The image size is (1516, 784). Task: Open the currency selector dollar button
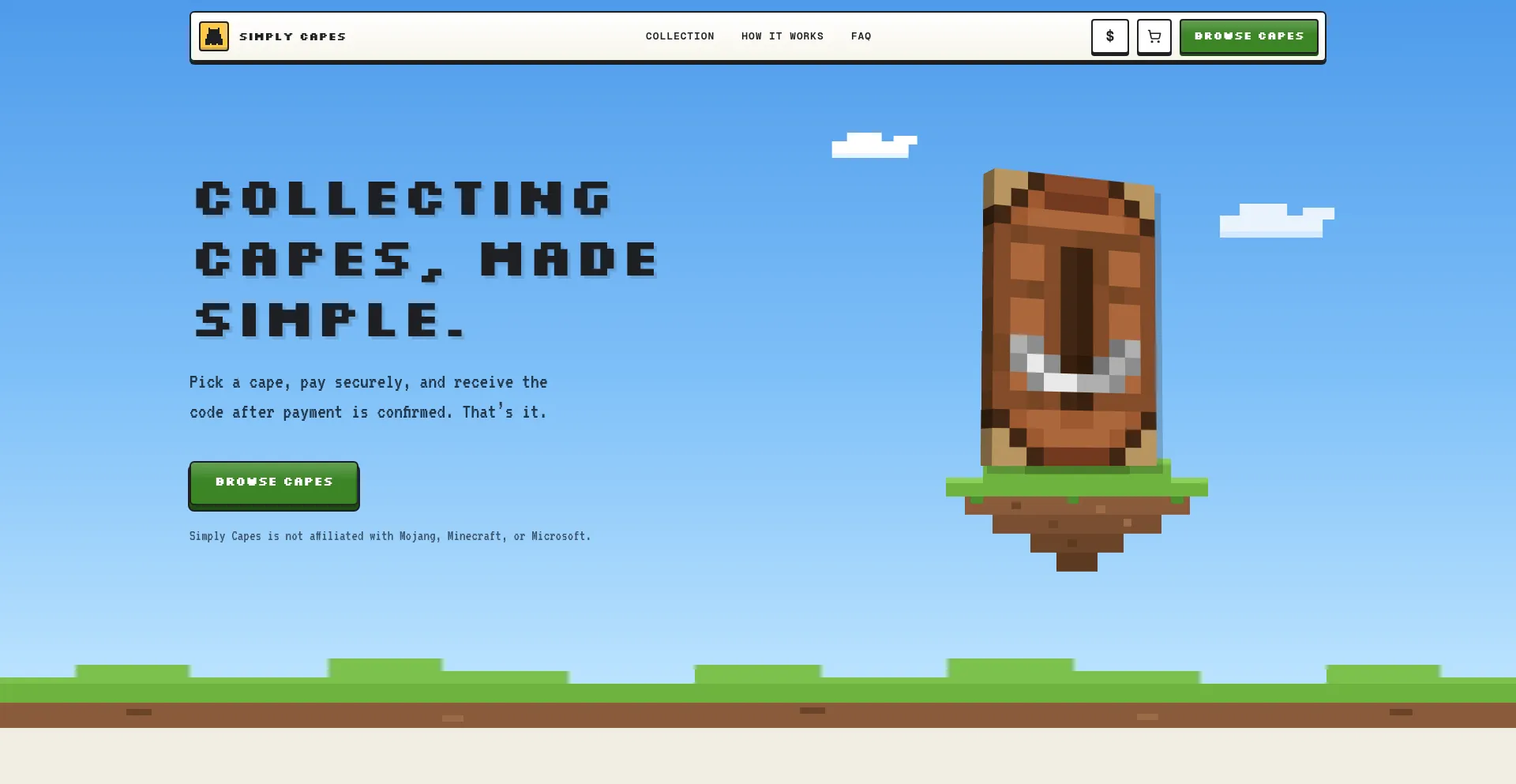point(1110,36)
